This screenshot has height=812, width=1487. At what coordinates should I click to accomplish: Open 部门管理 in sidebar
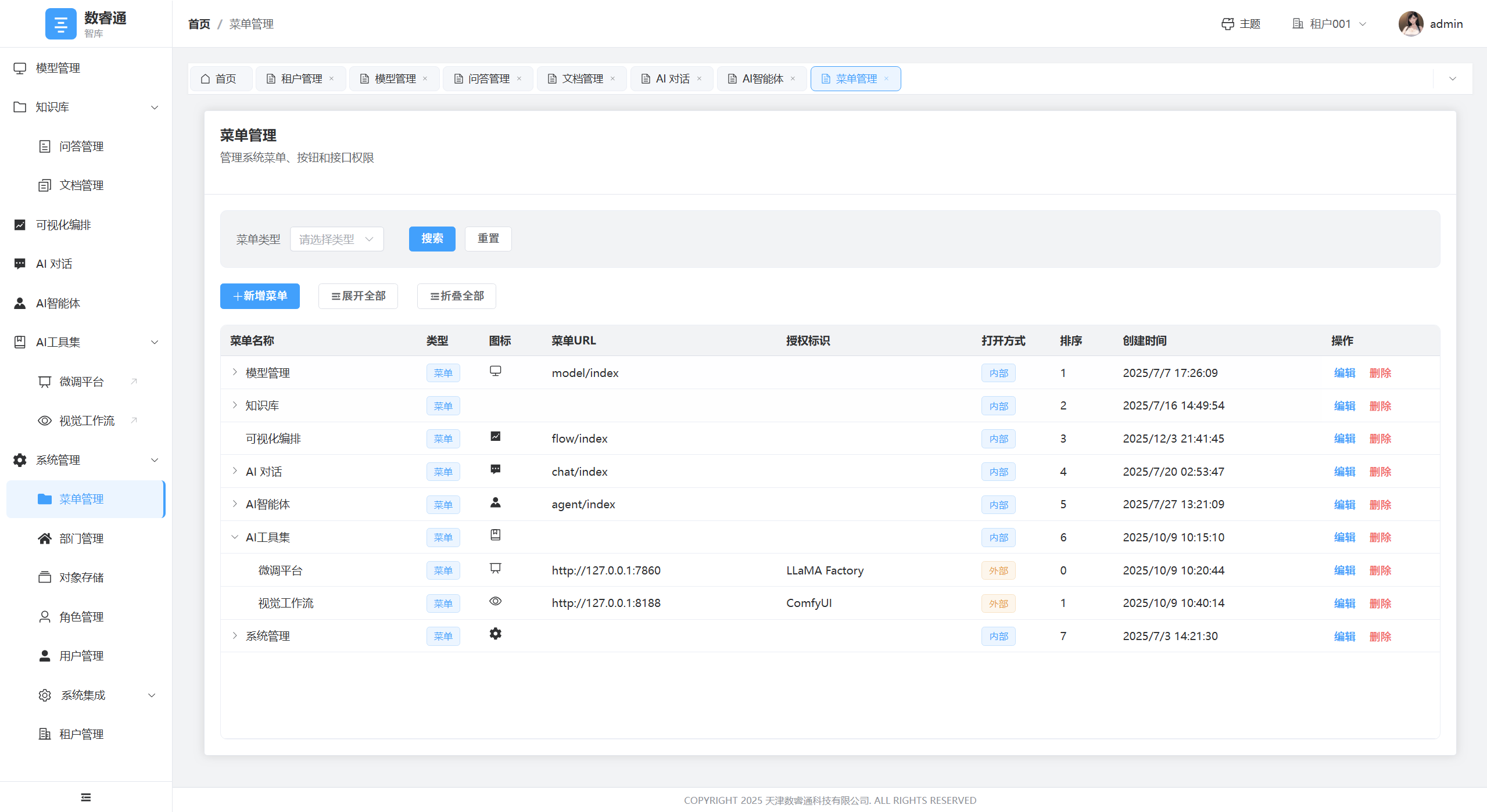tap(81, 538)
